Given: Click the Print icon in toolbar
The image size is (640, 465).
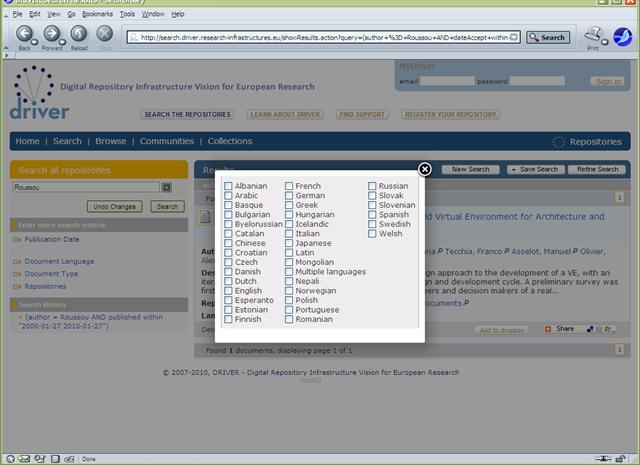Looking at the screenshot, I should tap(593, 34).
